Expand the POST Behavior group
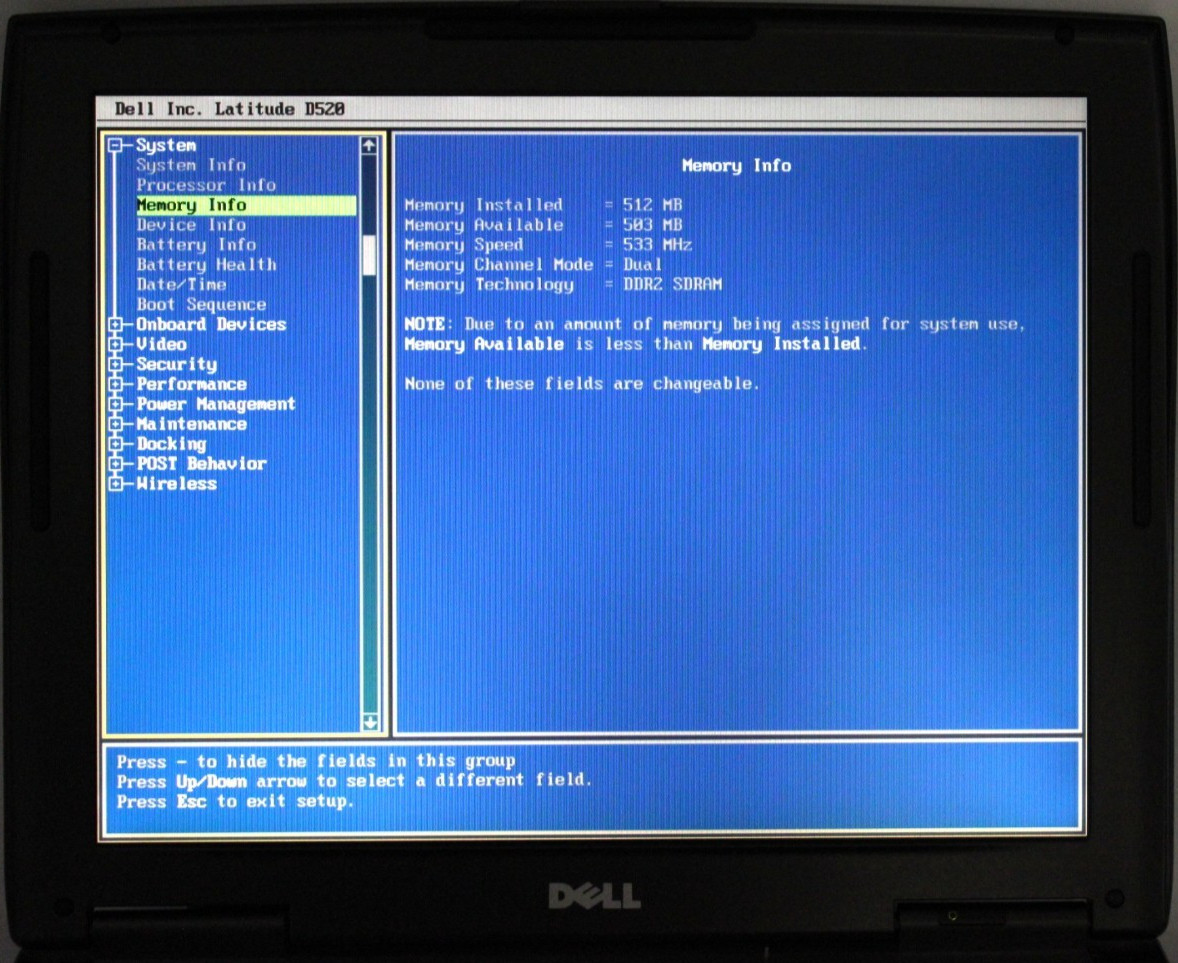The image size is (1178, 963). coord(115,463)
